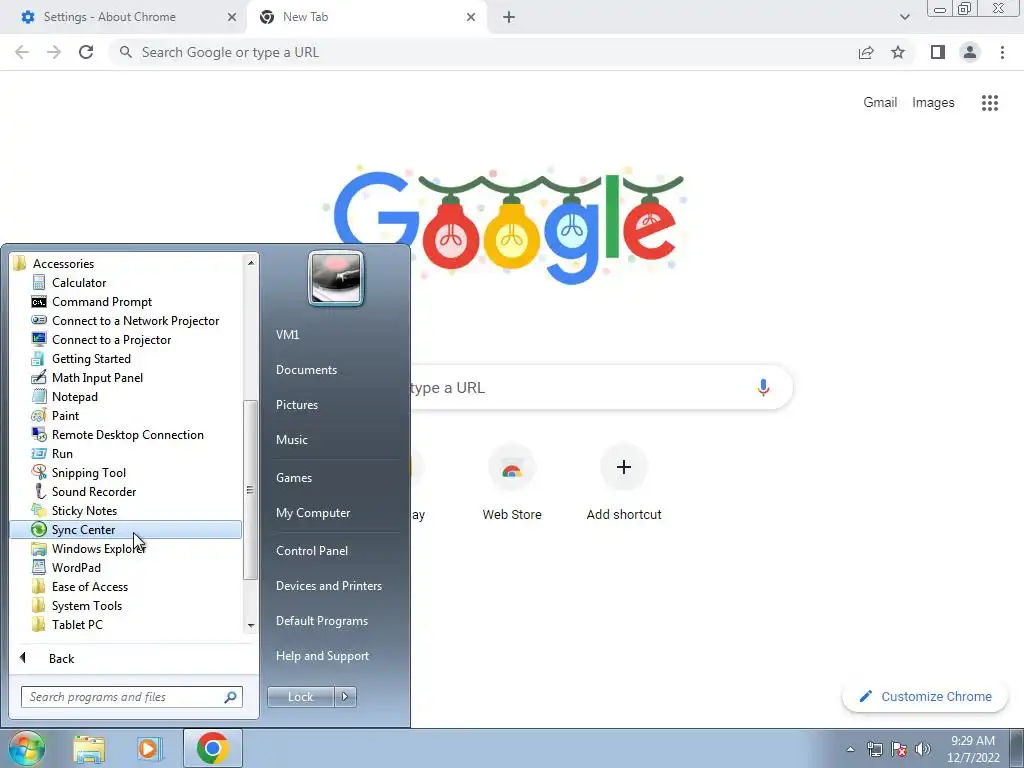Click Add shortcut tile
1024x768 pixels.
(624, 483)
